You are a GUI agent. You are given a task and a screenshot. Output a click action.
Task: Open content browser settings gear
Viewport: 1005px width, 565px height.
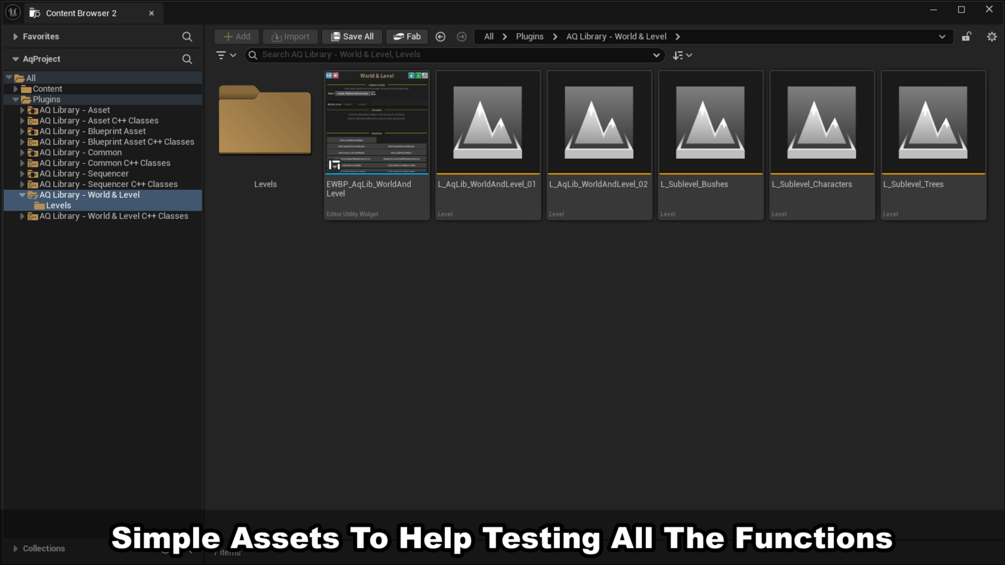(992, 37)
